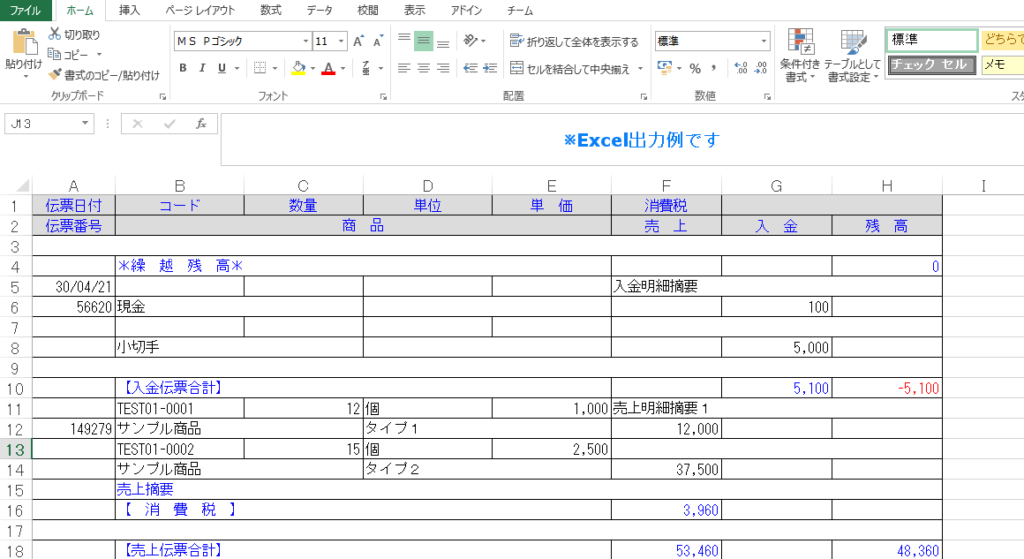The width and height of the screenshot is (1024, 559).
Task: Toggle Bold formatting
Action: click(183, 68)
